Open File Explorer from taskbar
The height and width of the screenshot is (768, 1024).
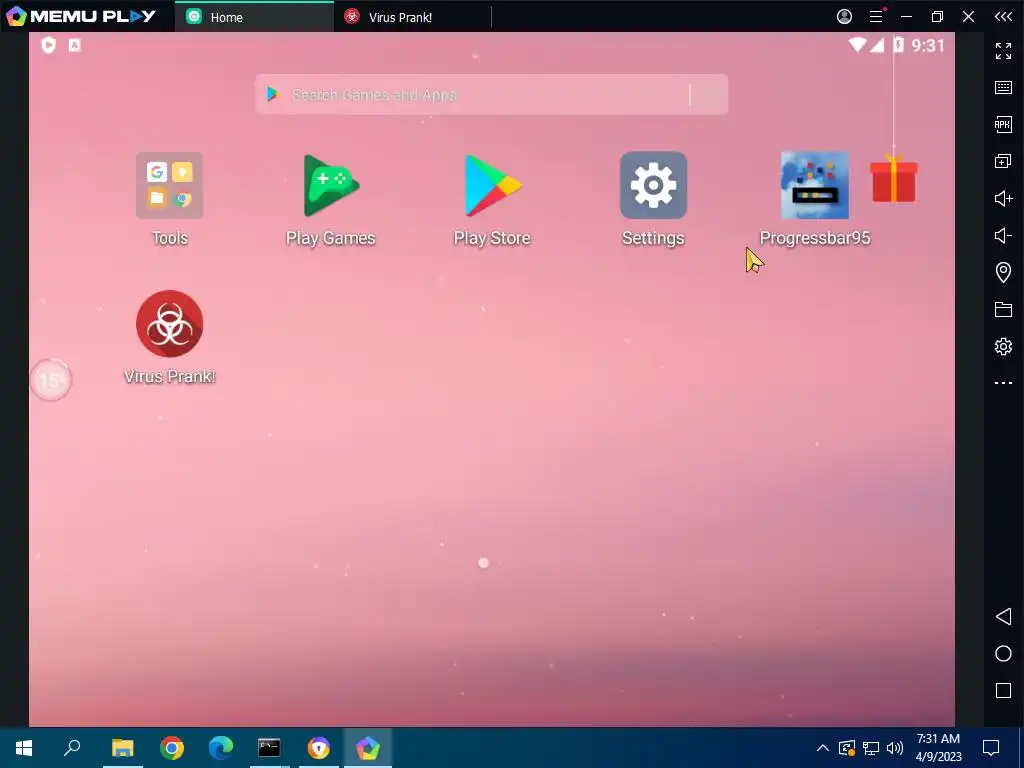tap(122, 748)
